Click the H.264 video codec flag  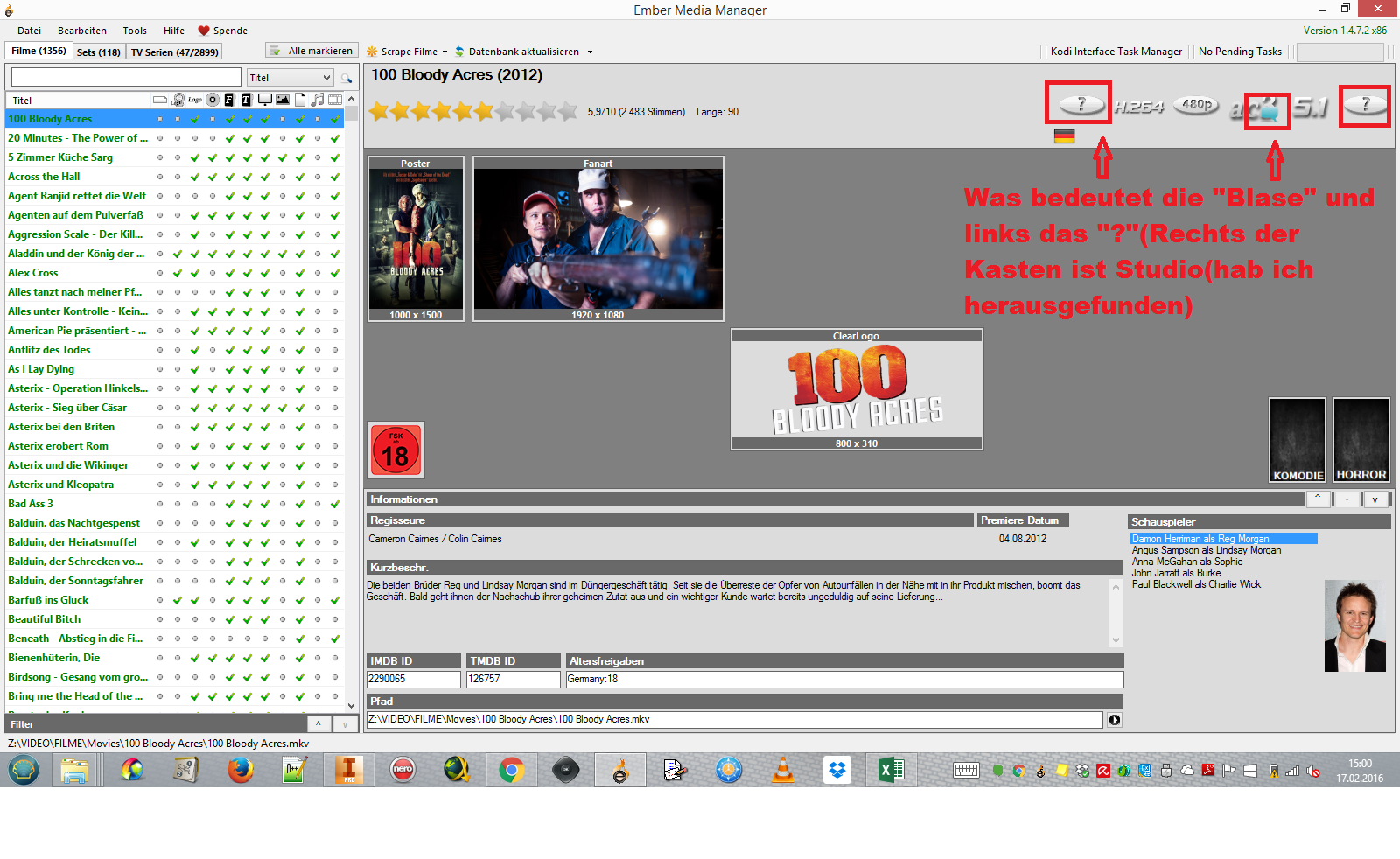pos(1138,107)
